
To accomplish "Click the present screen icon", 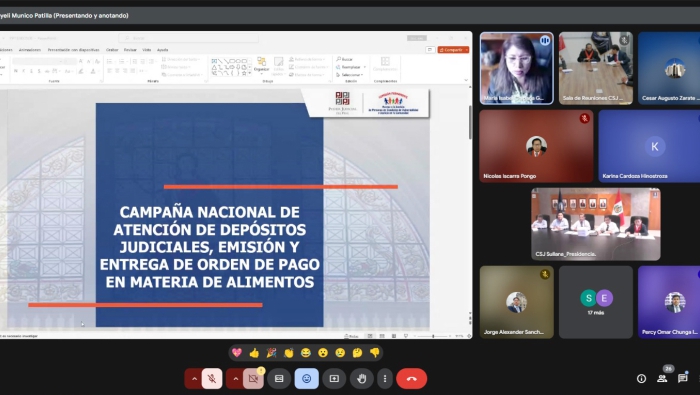I will click(334, 378).
